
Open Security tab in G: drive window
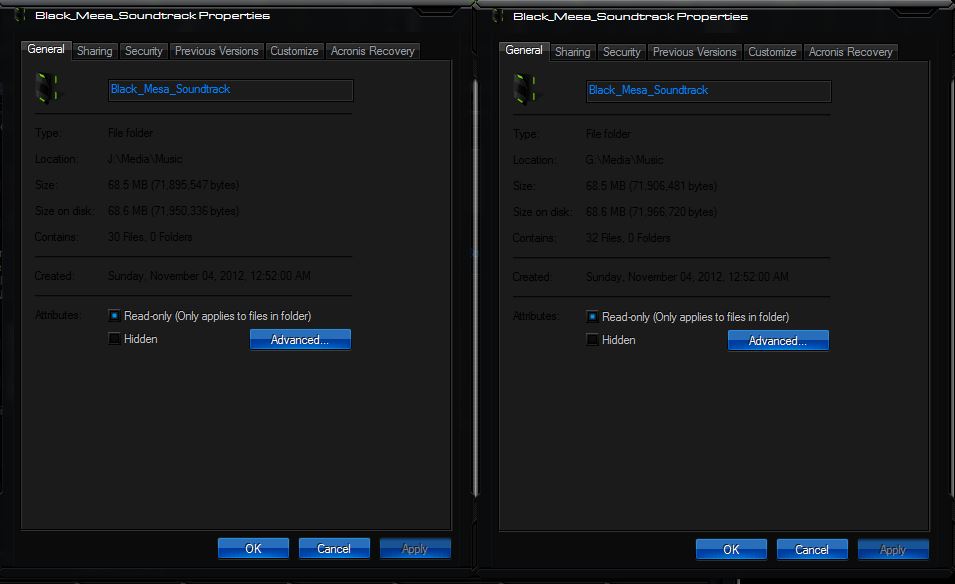click(x=622, y=52)
